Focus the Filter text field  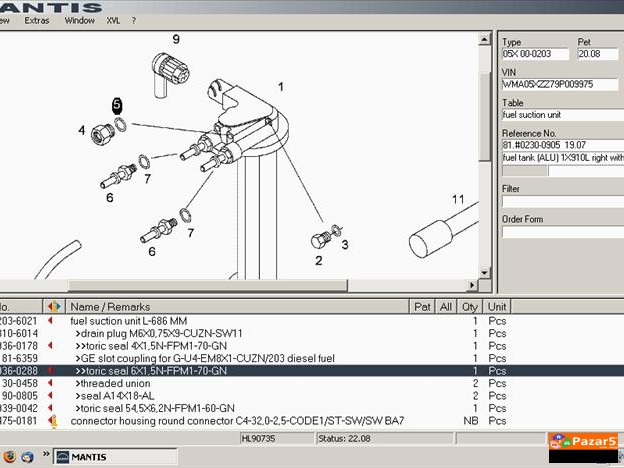tap(560, 201)
